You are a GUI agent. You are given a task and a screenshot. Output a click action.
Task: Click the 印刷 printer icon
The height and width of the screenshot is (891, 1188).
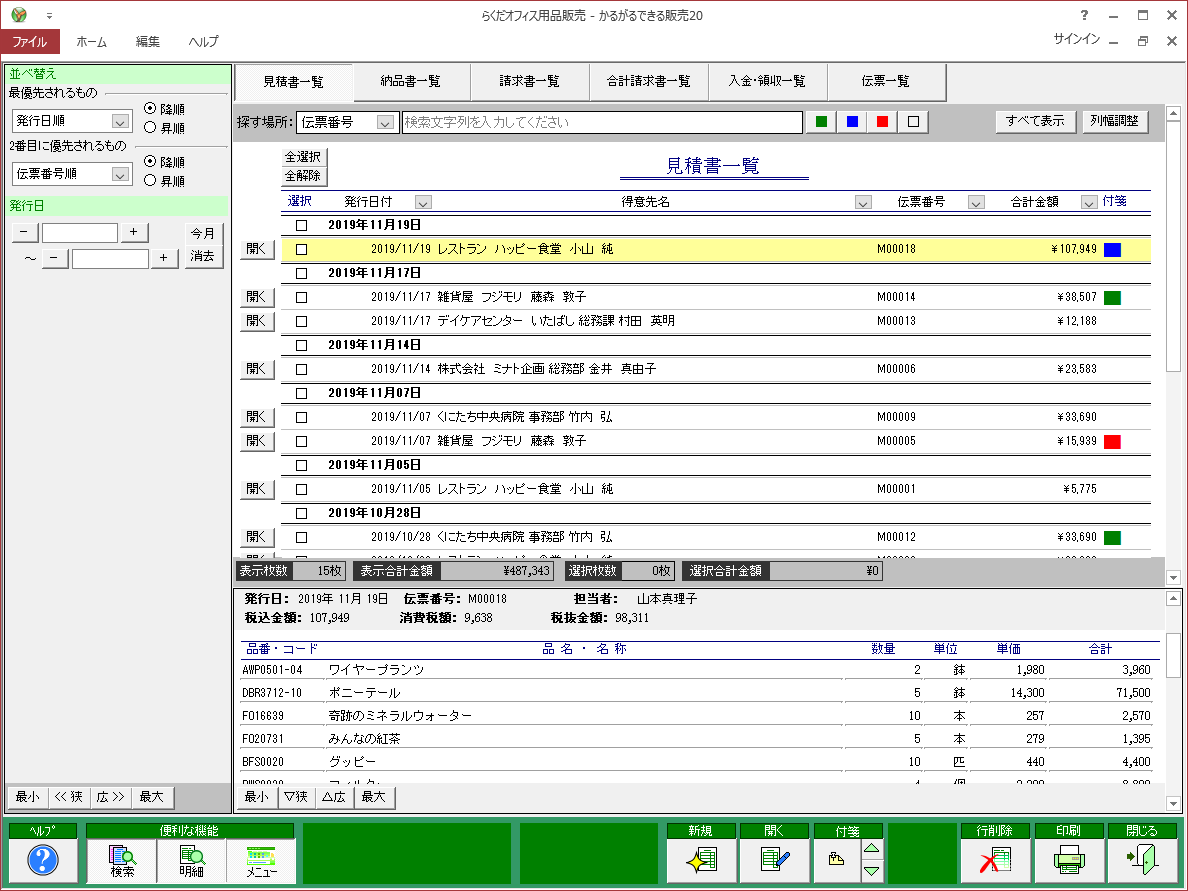(x=1068, y=860)
